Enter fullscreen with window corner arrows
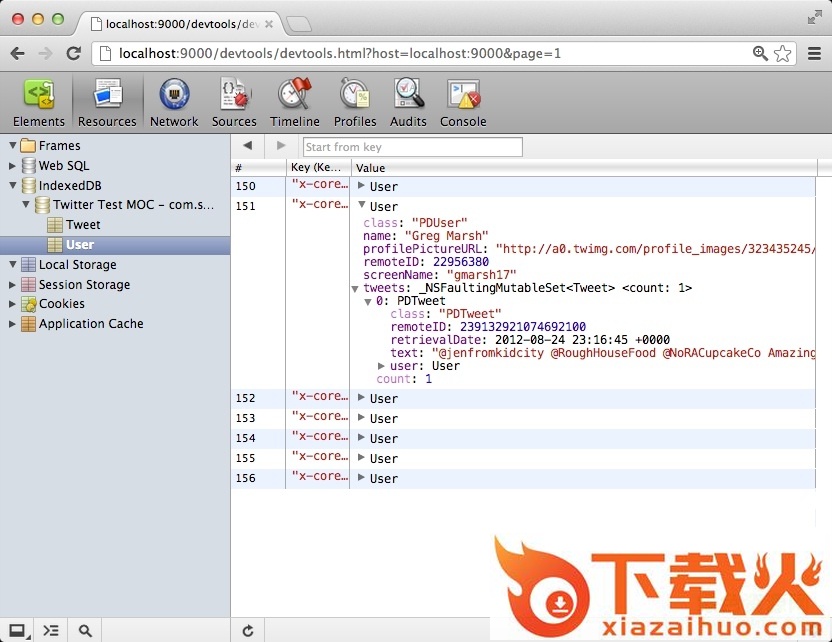 tap(814, 18)
